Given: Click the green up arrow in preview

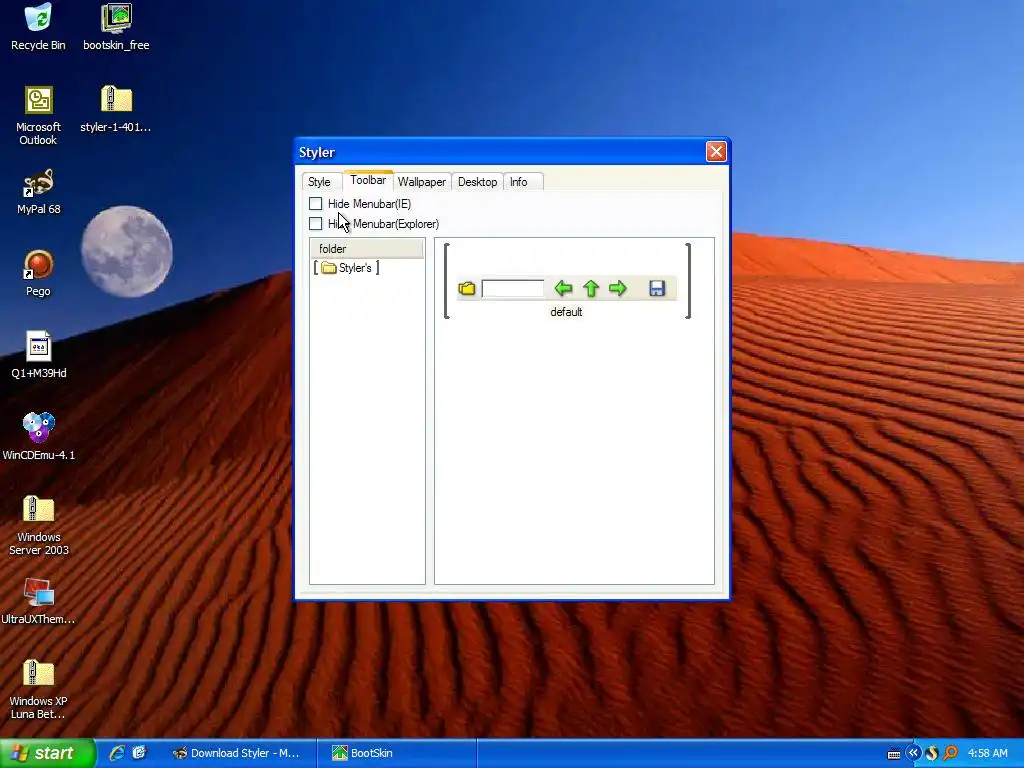Looking at the screenshot, I should 590,289.
